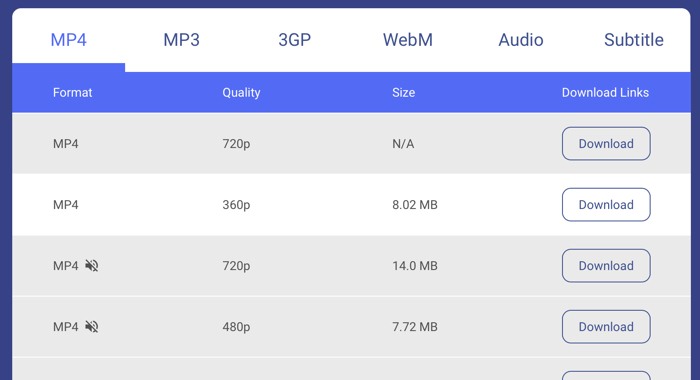
Task: Select the 8.02 MB size value
Action: point(415,205)
